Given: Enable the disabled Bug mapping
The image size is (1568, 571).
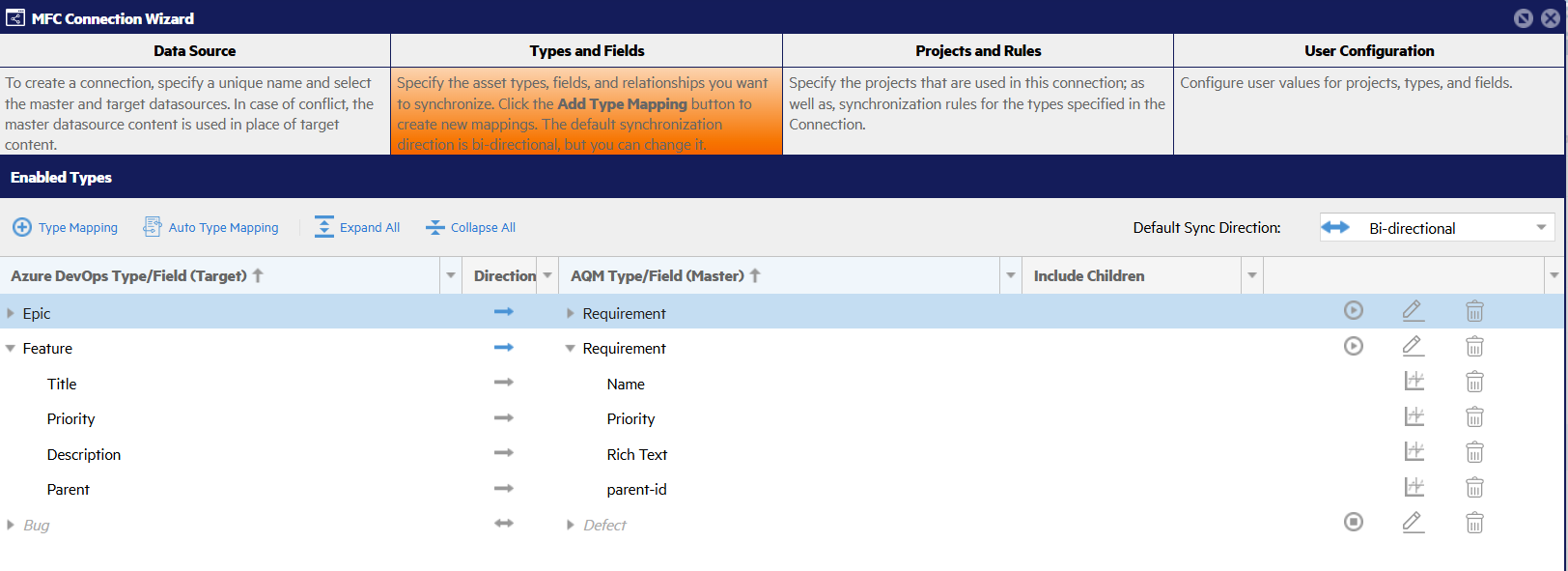Looking at the screenshot, I should click(x=1354, y=522).
